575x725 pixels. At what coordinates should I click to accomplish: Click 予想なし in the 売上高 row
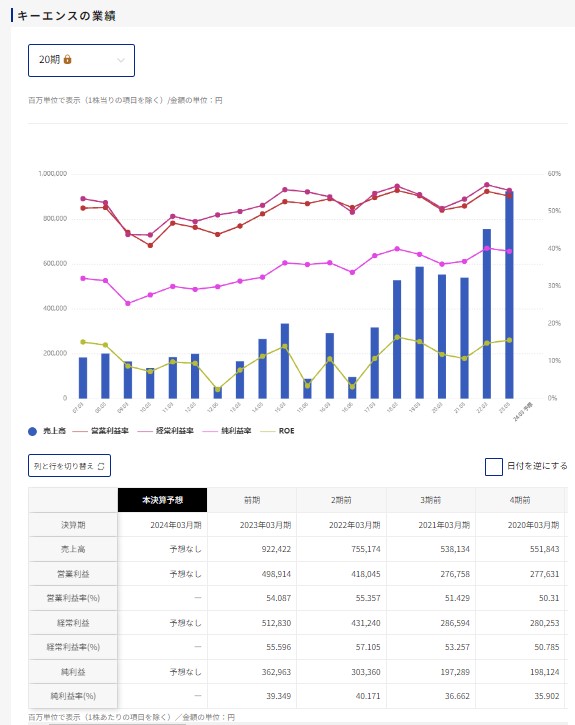point(185,549)
